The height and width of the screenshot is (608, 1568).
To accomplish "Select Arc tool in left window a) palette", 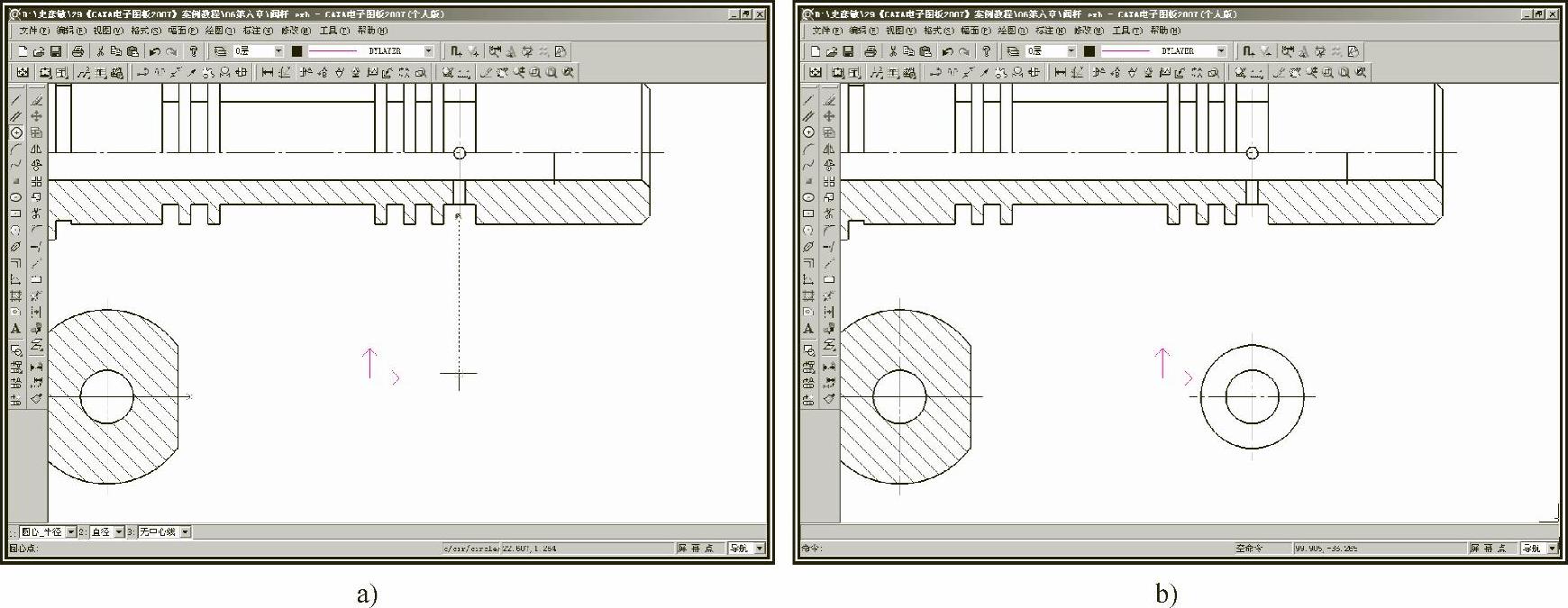I will [16, 149].
